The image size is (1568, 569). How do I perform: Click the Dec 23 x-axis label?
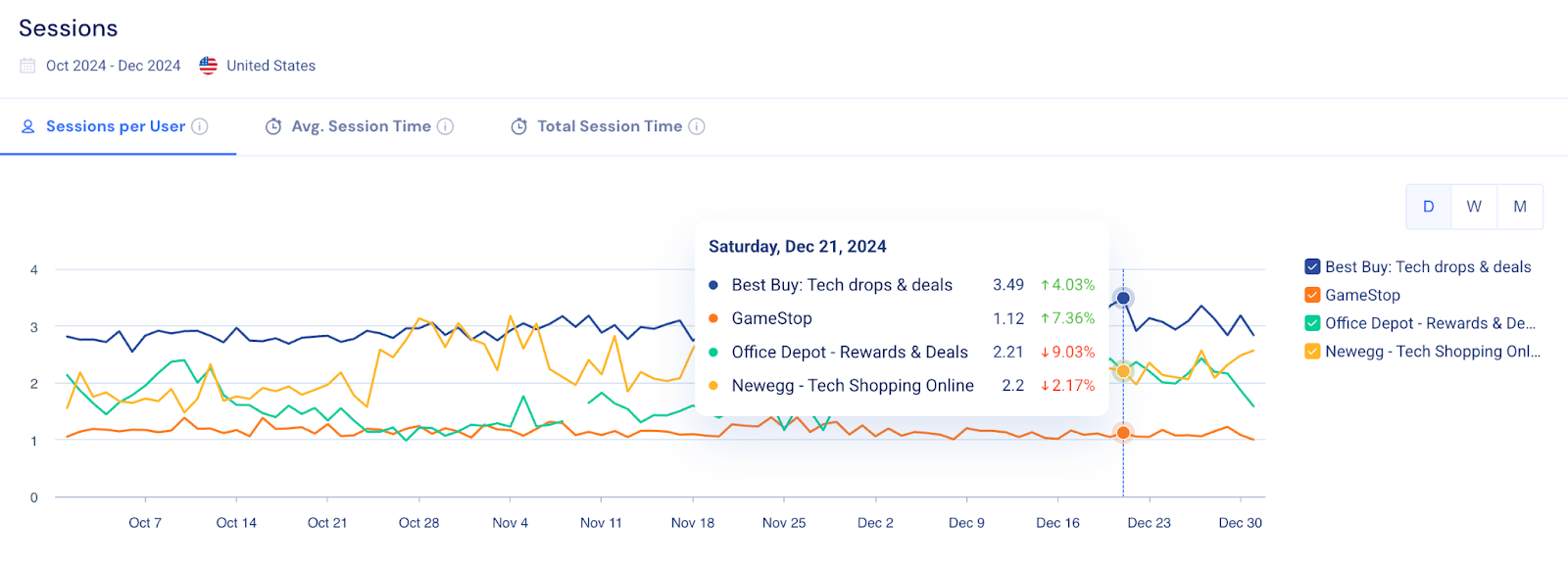click(x=1149, y=523)
